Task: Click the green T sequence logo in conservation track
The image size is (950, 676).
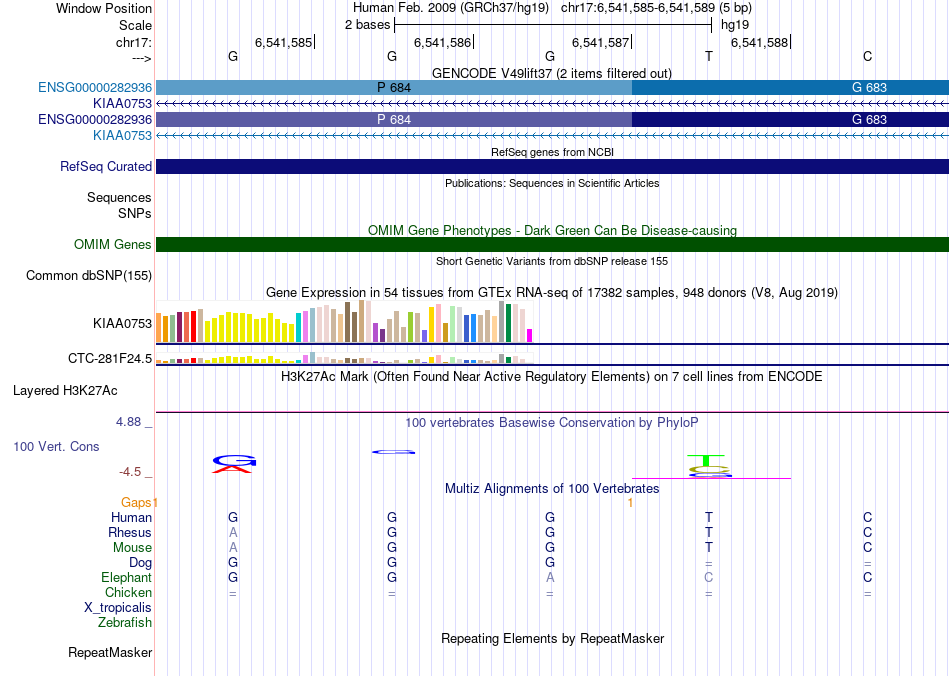Action: [x=706, y=460]
